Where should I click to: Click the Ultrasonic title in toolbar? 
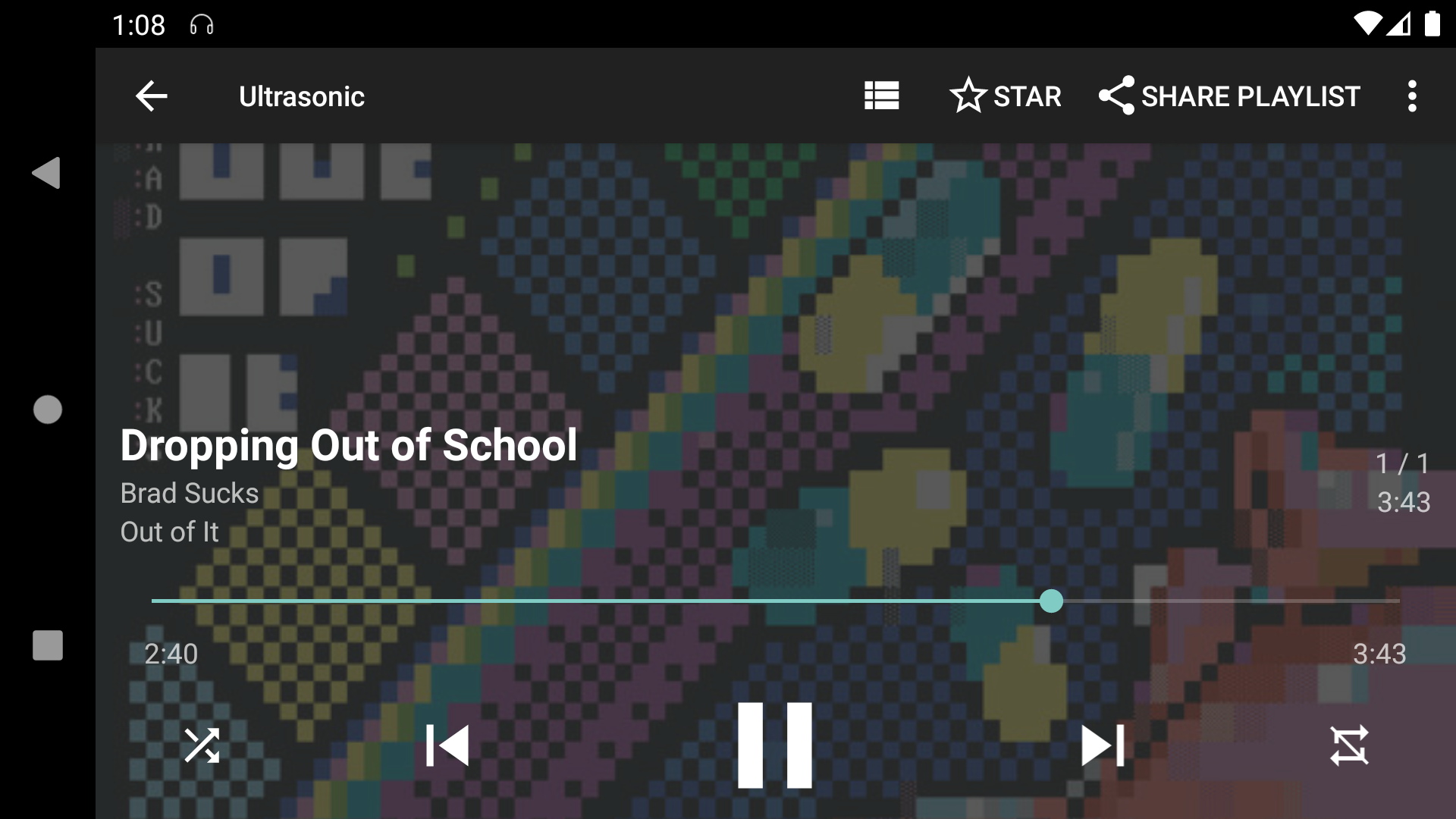(x=302, y=96)
